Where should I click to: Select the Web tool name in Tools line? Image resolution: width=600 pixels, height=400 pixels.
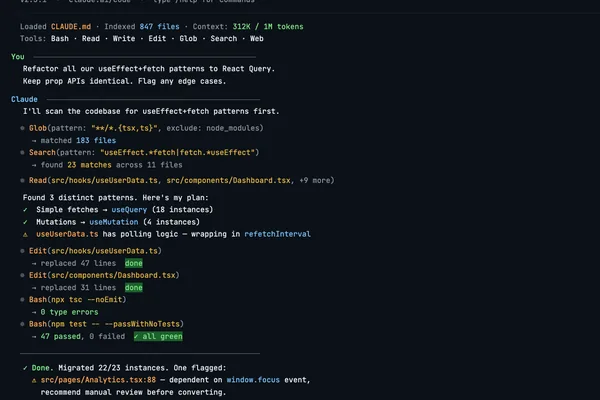click(x=257, y=39)
